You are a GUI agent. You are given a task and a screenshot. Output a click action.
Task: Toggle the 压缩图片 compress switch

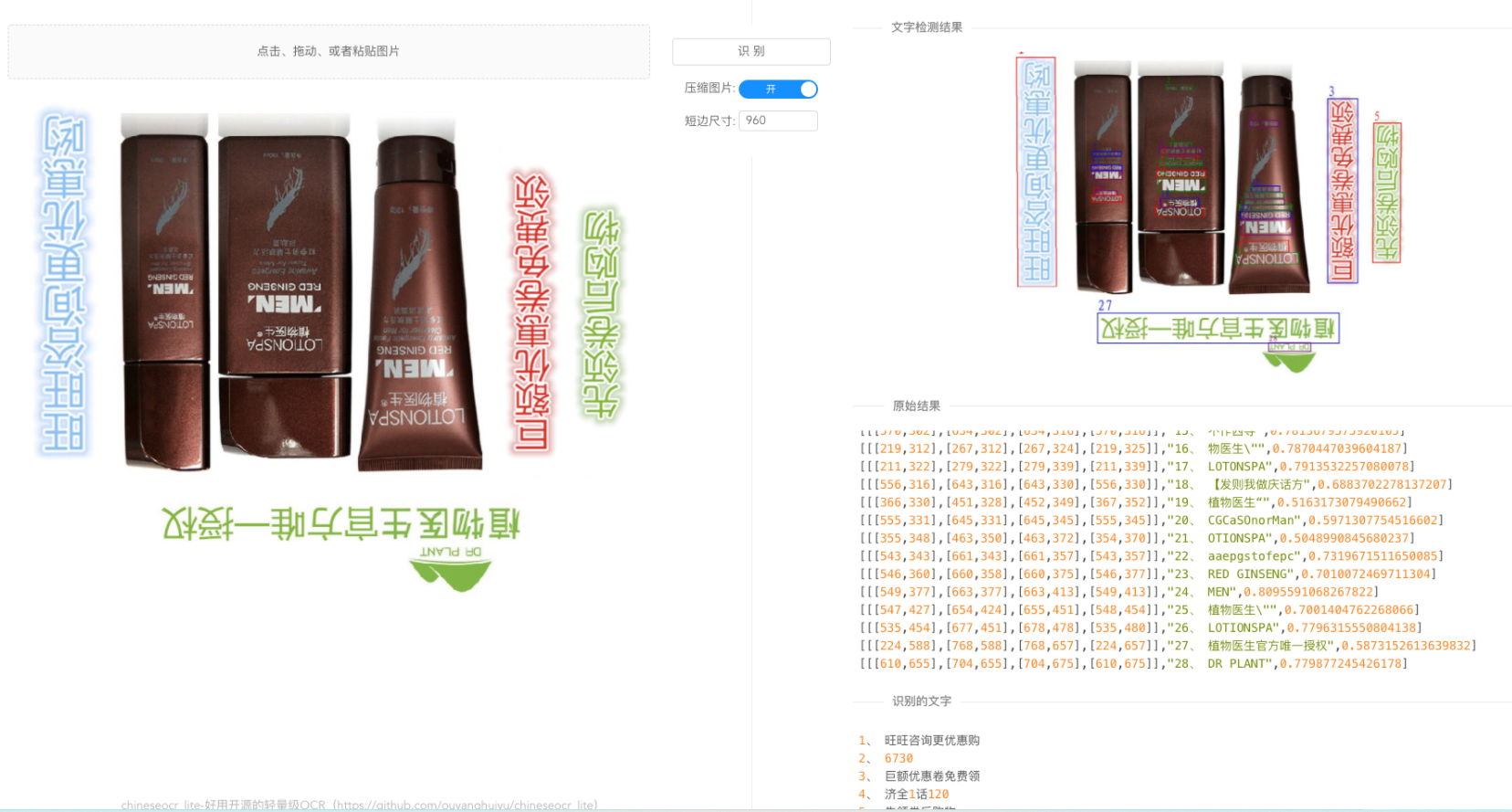click(x=778, y=89)
